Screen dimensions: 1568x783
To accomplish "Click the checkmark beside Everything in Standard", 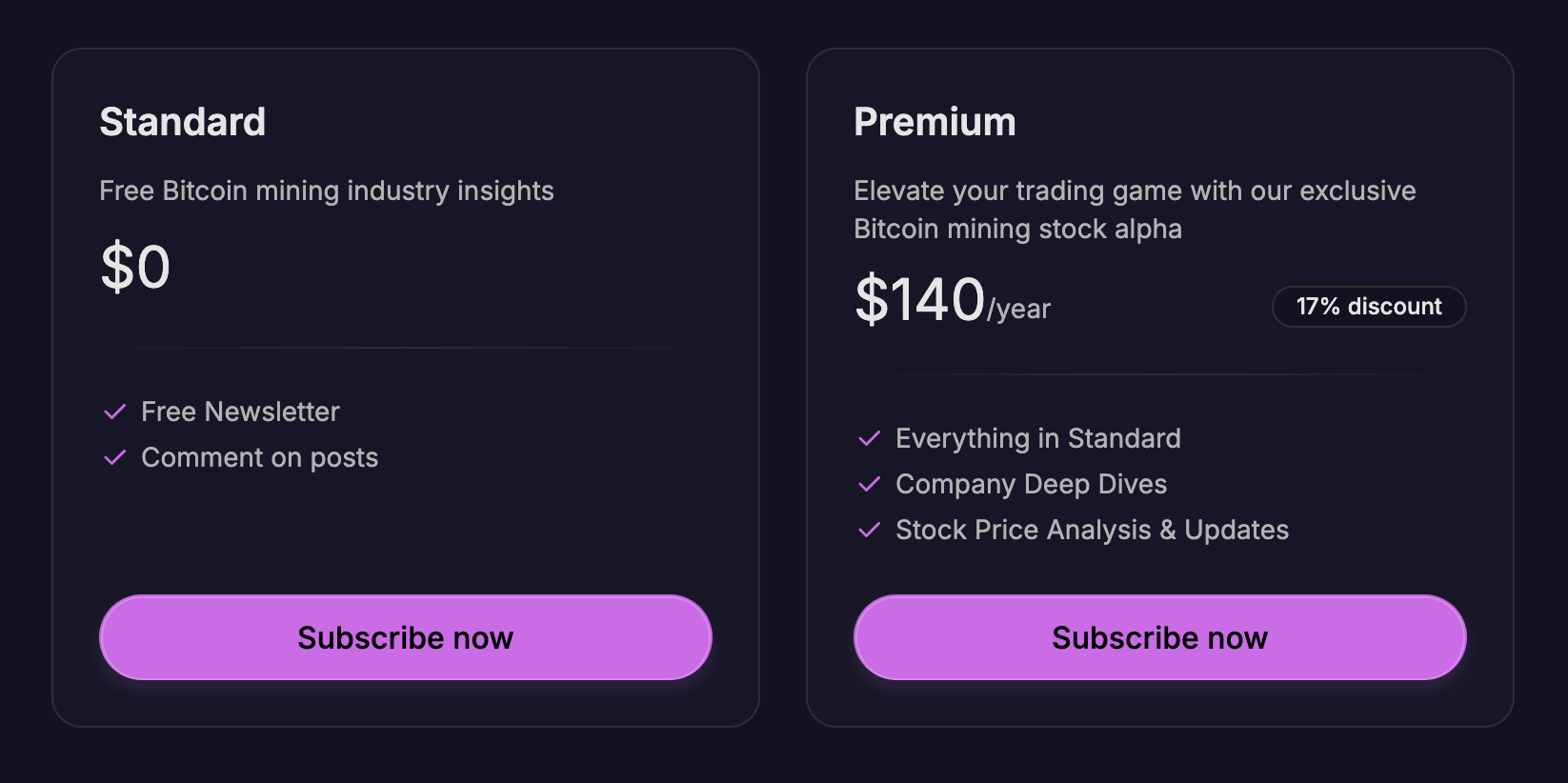I will click(x=870, y=438).
